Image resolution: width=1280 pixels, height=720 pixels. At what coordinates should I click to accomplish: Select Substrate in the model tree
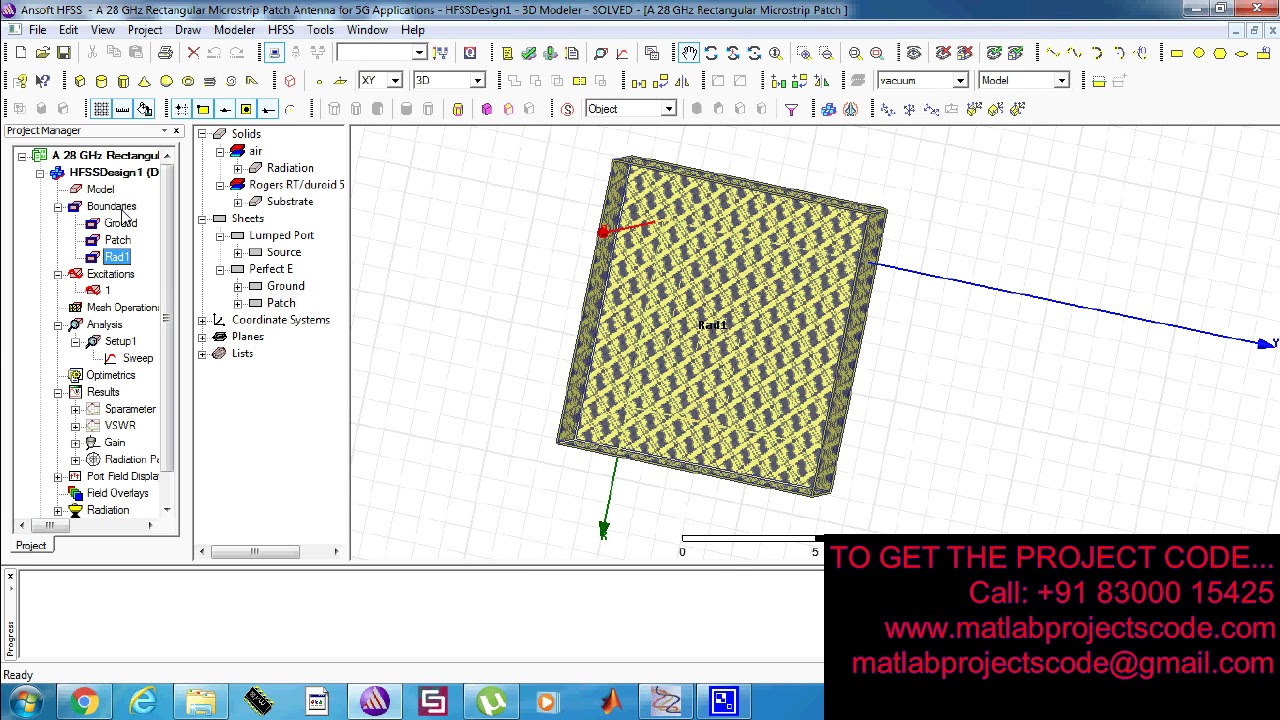coord(290,202)
